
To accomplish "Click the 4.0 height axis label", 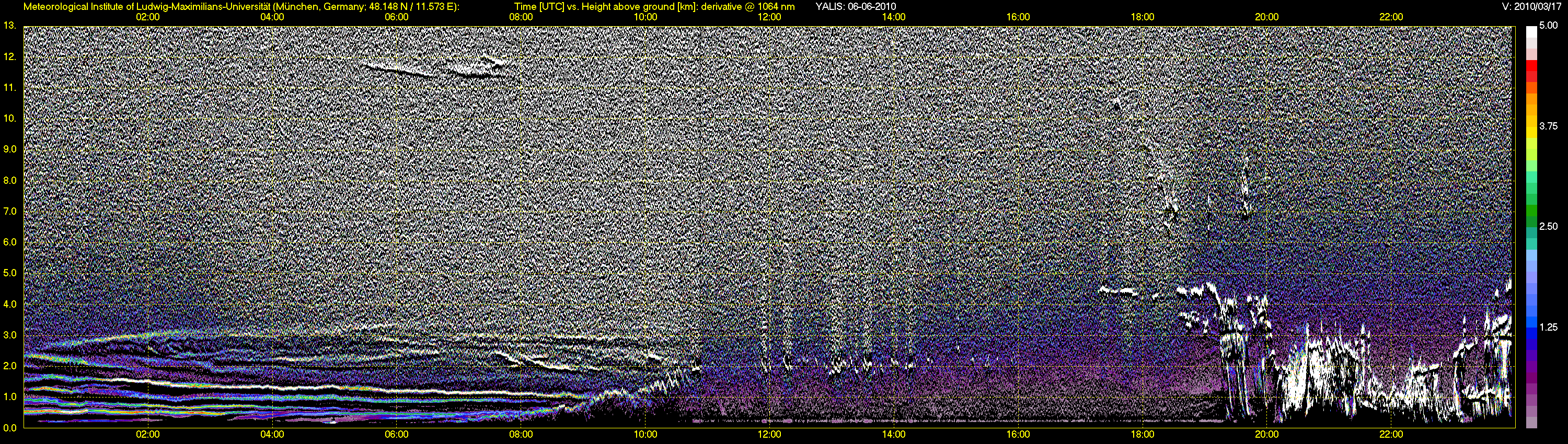I will 10,304.
